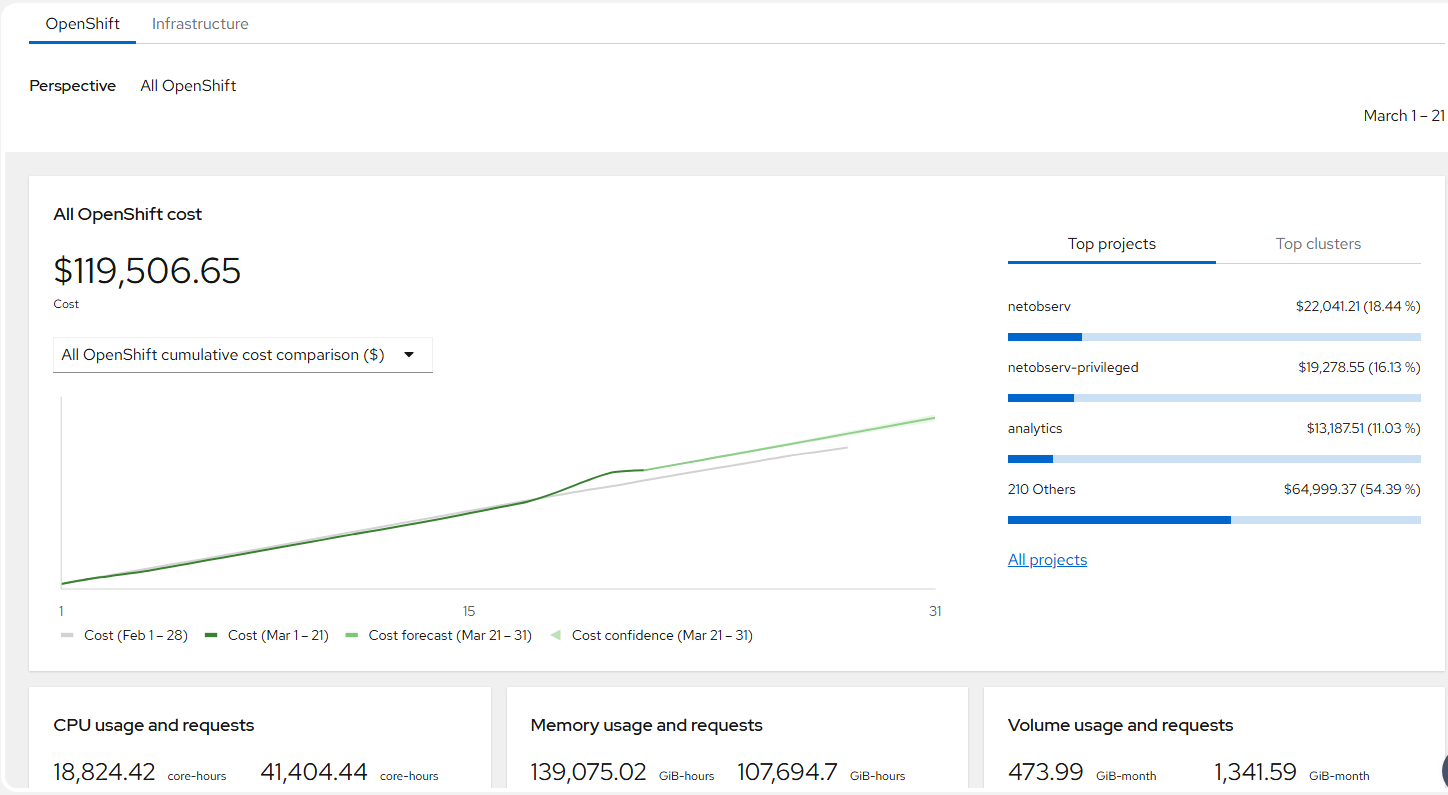Select the Top projects tab
This screenshot has width=1448, height=795.
[1112, 244]
